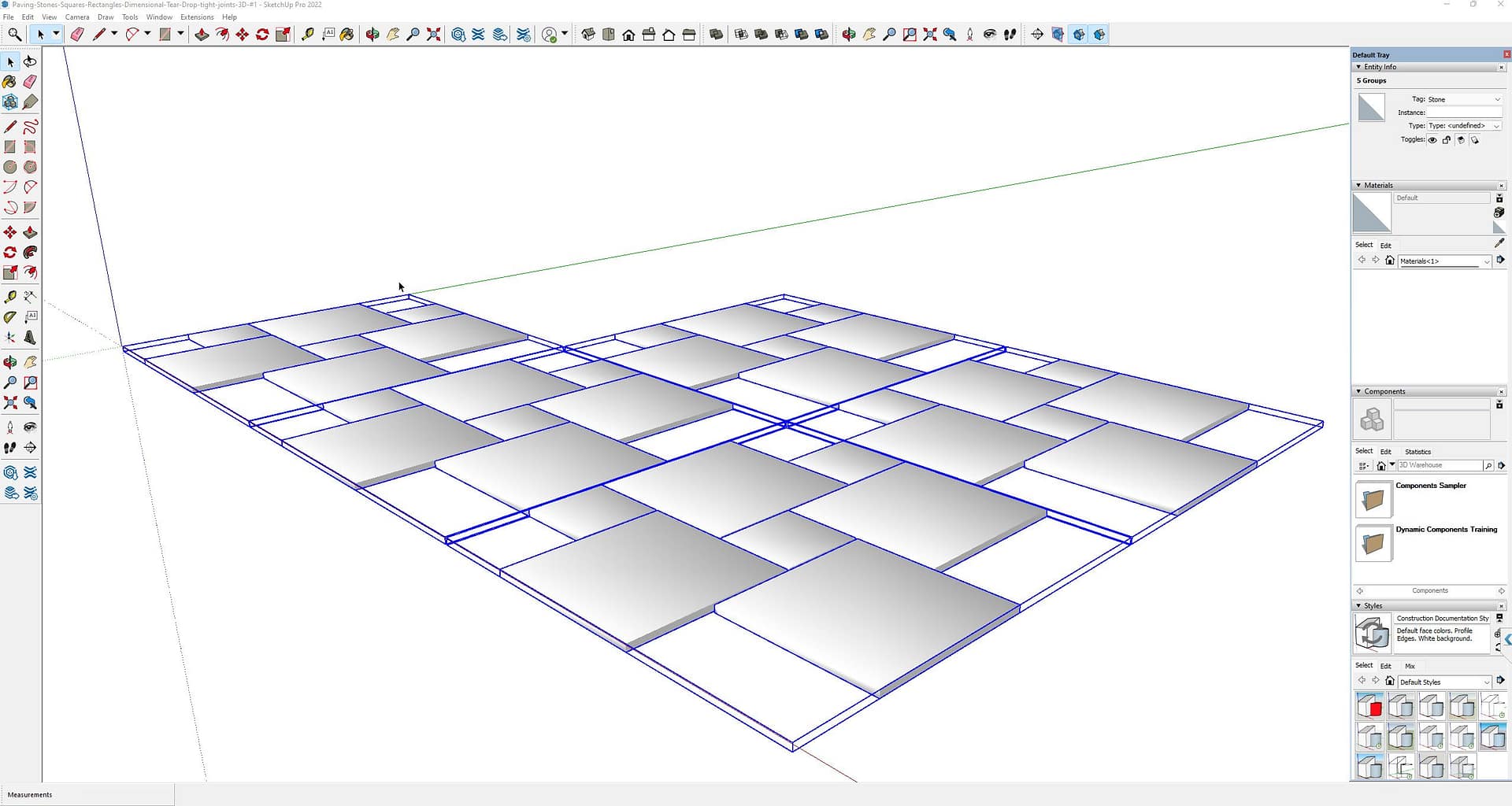1512x806 pixels.
Task: Select the Paint Bucket tool in left toolbox
Action: (x=9, y=82)
